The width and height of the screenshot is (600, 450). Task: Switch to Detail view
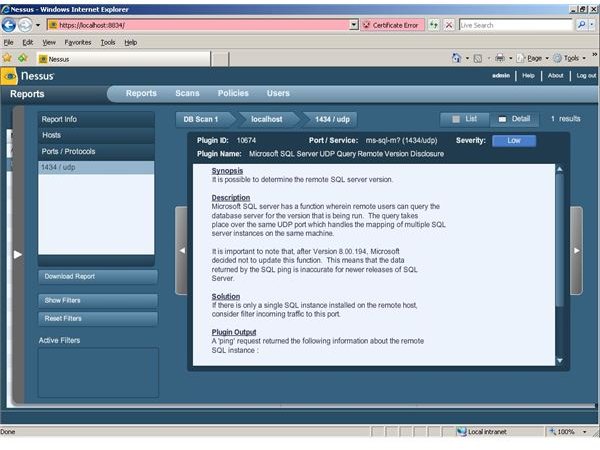515,119
